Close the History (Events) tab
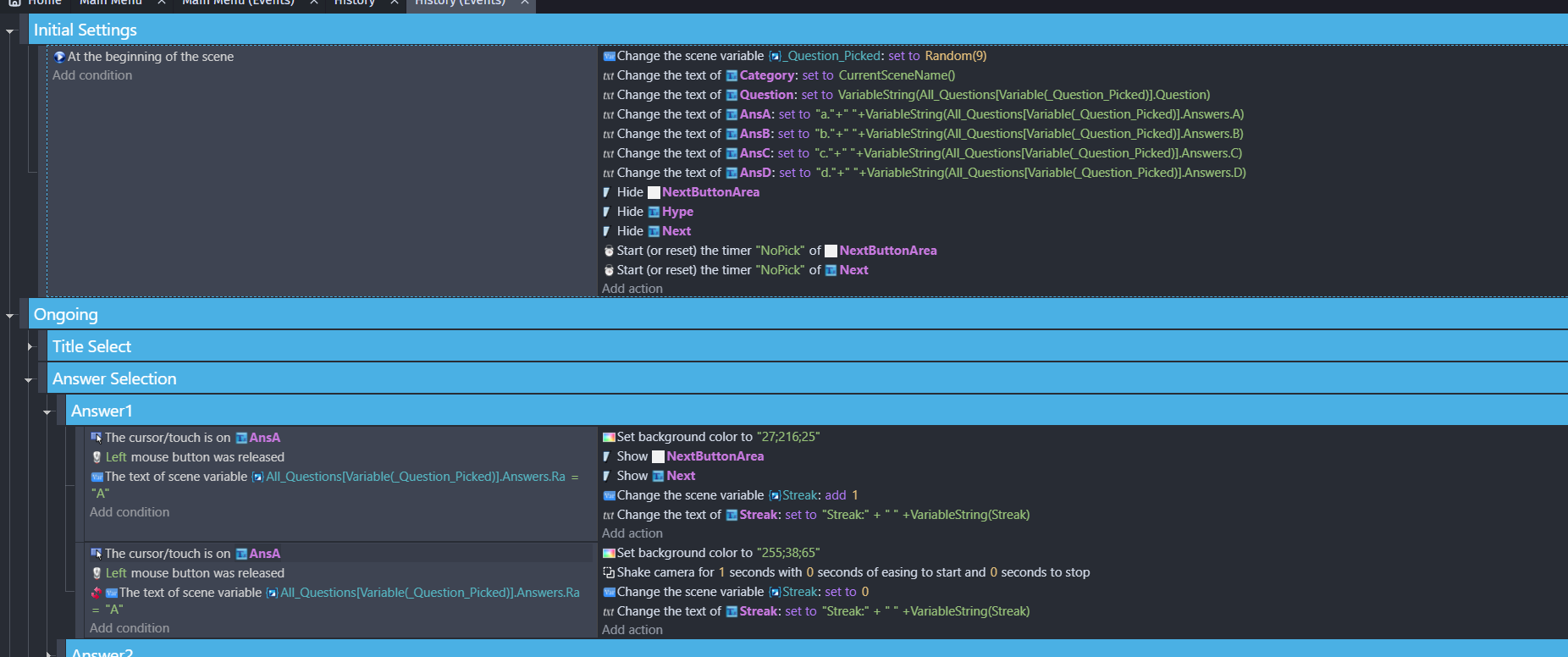The image size is (1568, 657). pyautogui.click(x=525, y=3)
